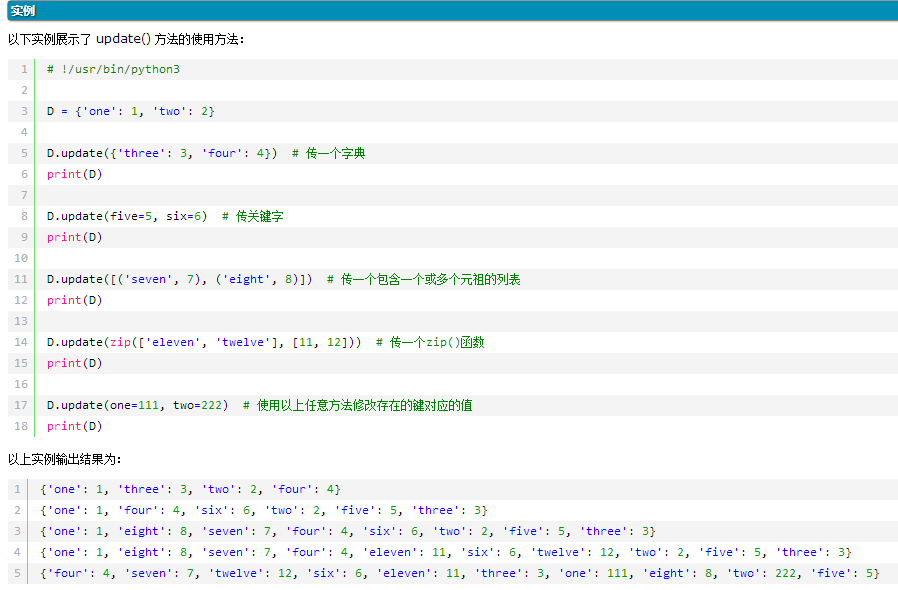Click line number 5 in output gutter
The width and height of the screenshot is (898, 590).
[x=17, y=573]
